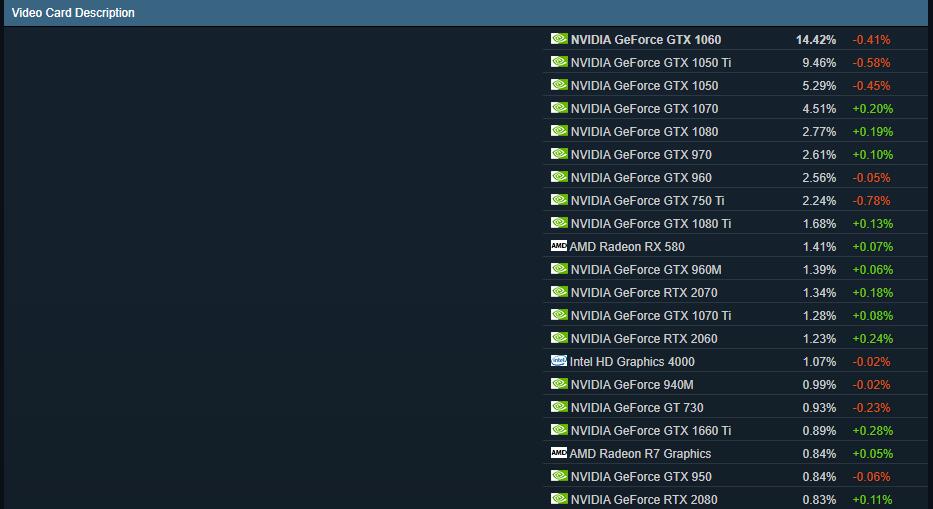Click the 2.24% share value
This screenshot has height=509, width=933.
(819, 201)
